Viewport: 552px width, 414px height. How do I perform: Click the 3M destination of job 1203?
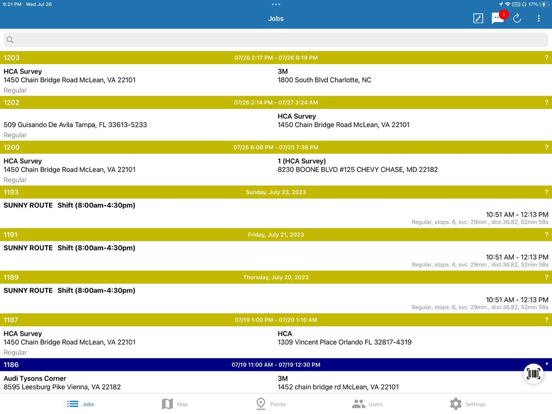pyautogui.click(x=283, y=71)
